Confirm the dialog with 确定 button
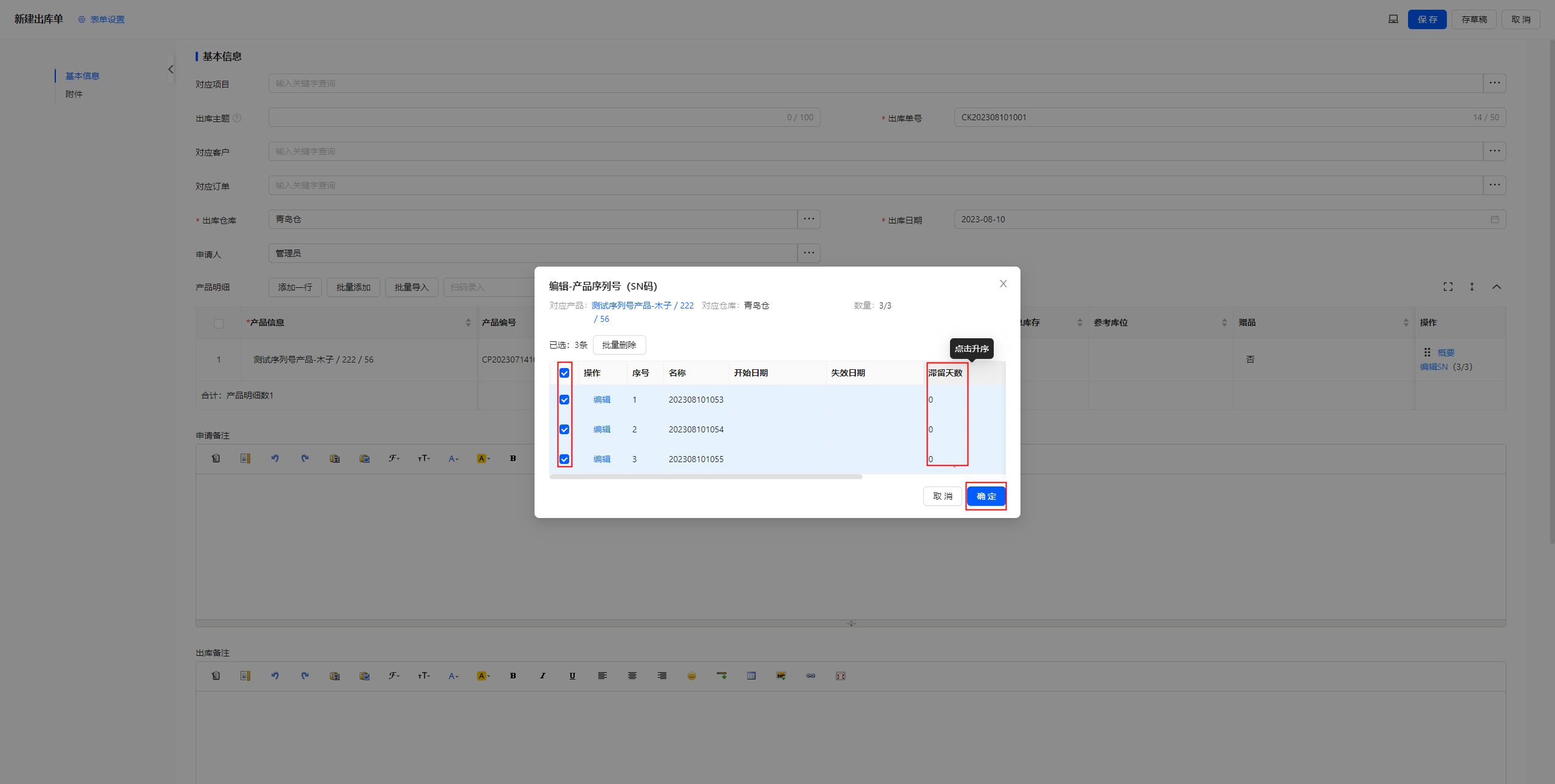Screen dimensions: 1555x784 click(986, 496)
